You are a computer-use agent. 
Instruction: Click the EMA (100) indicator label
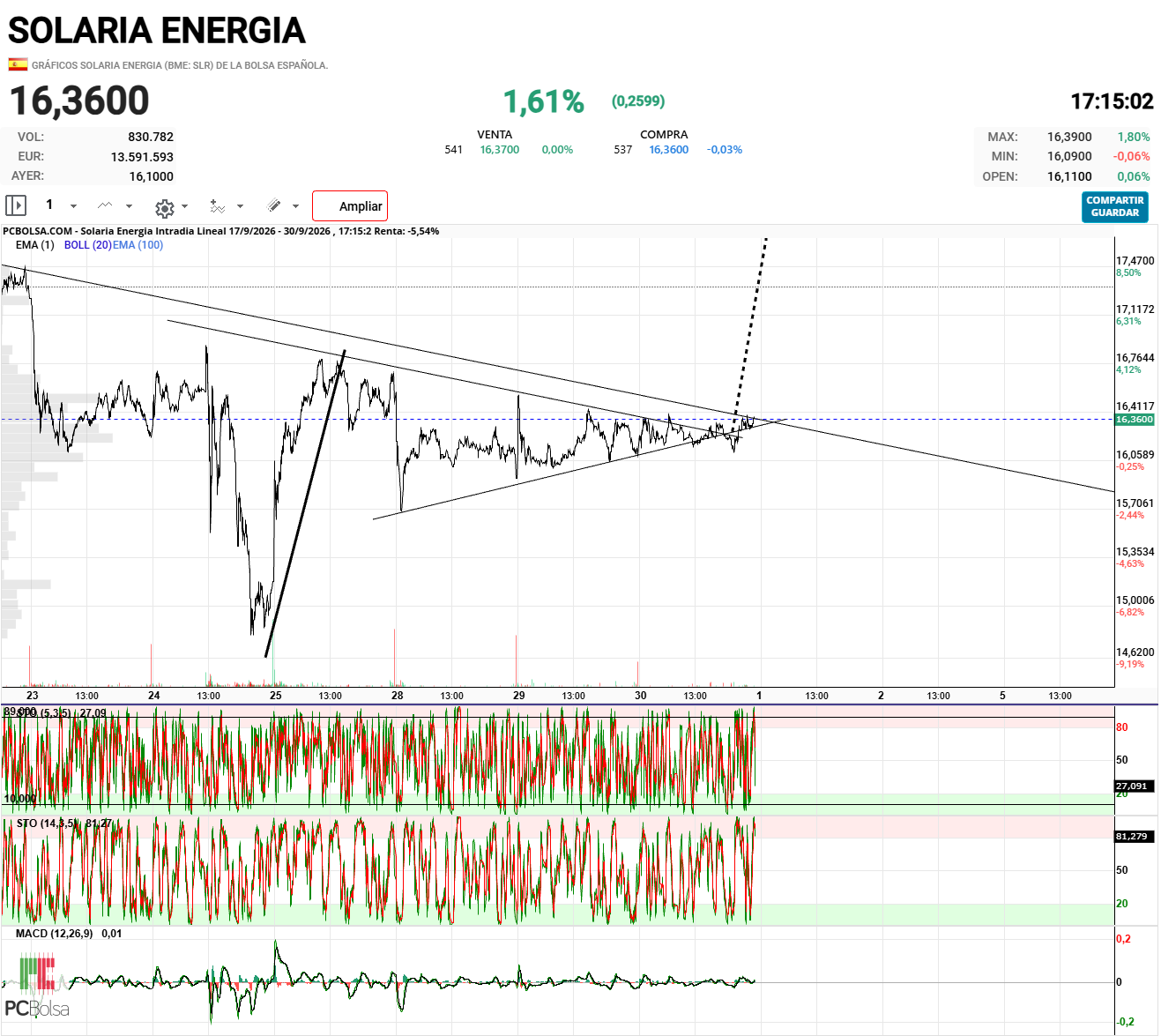(138, 245)
